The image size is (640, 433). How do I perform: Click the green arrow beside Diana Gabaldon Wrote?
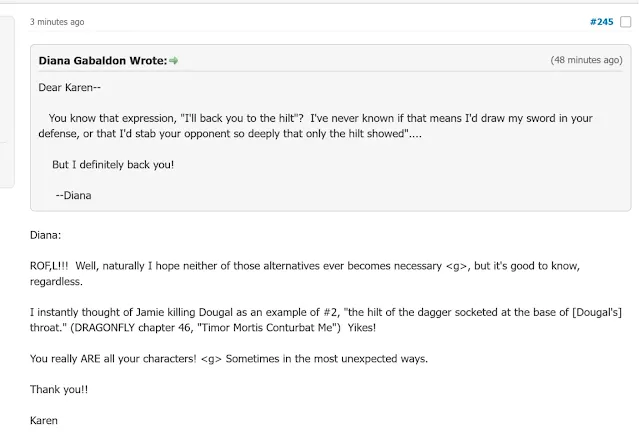pyautogui.click(x=174, y=61)
